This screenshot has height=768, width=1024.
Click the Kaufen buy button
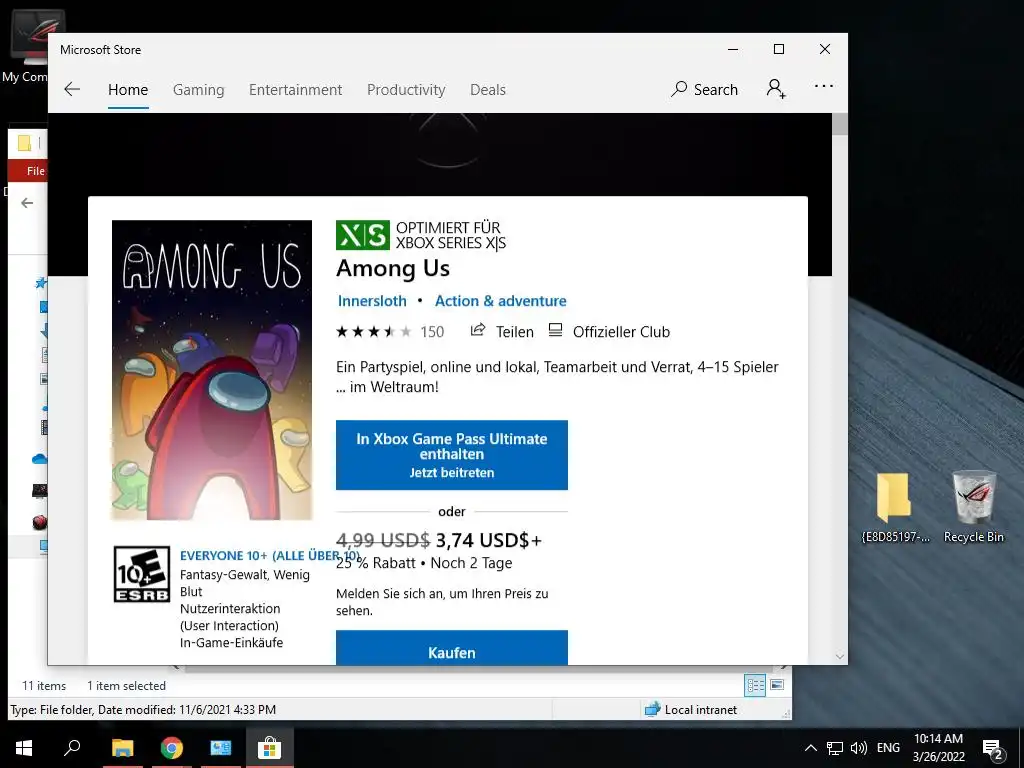pyautogui.click(x=452, y=648)
